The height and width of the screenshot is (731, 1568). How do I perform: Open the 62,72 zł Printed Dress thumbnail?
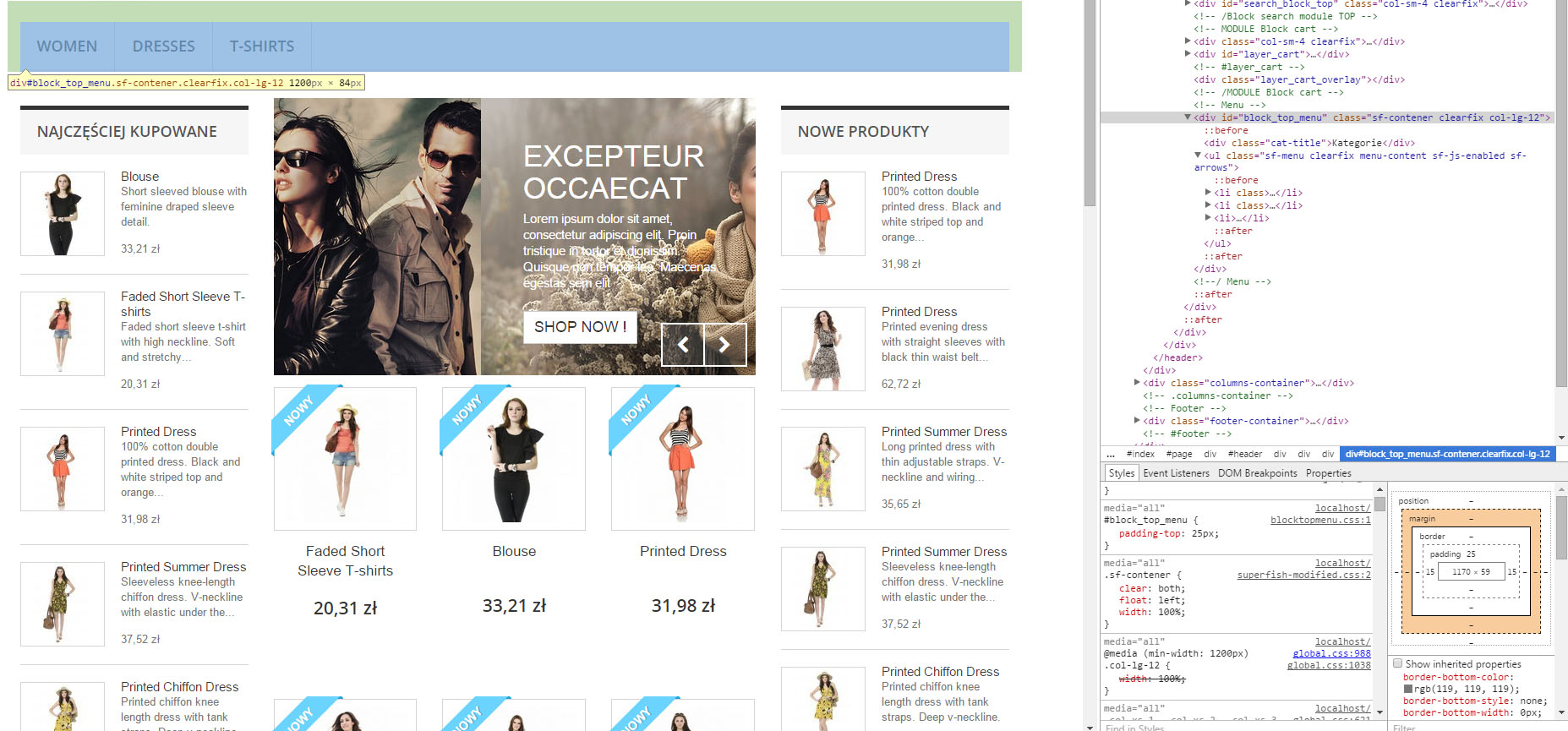(x=823, y=349)
